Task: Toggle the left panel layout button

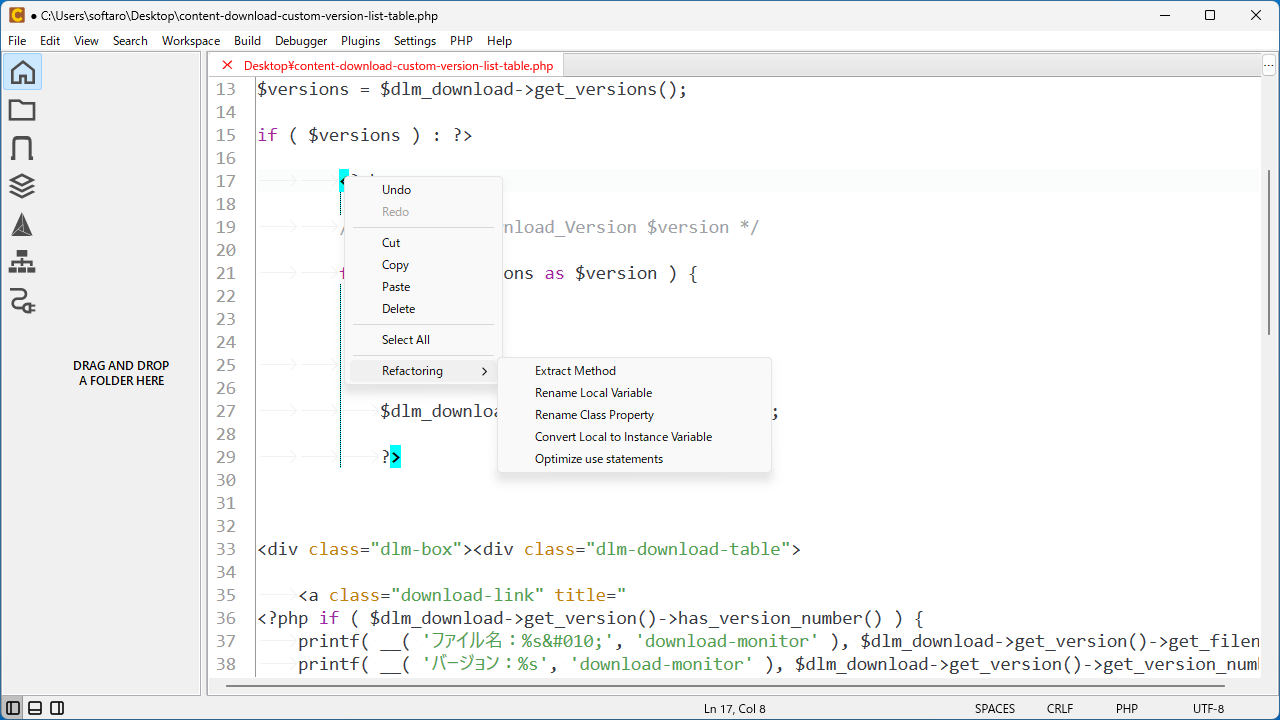Action: (13, 708)
